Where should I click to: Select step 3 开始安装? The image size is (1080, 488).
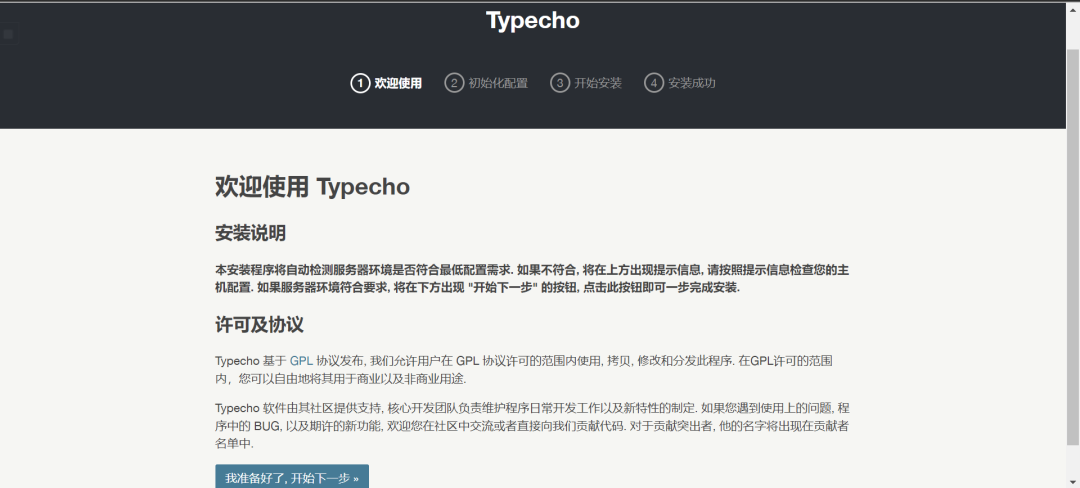click(586, 83)
